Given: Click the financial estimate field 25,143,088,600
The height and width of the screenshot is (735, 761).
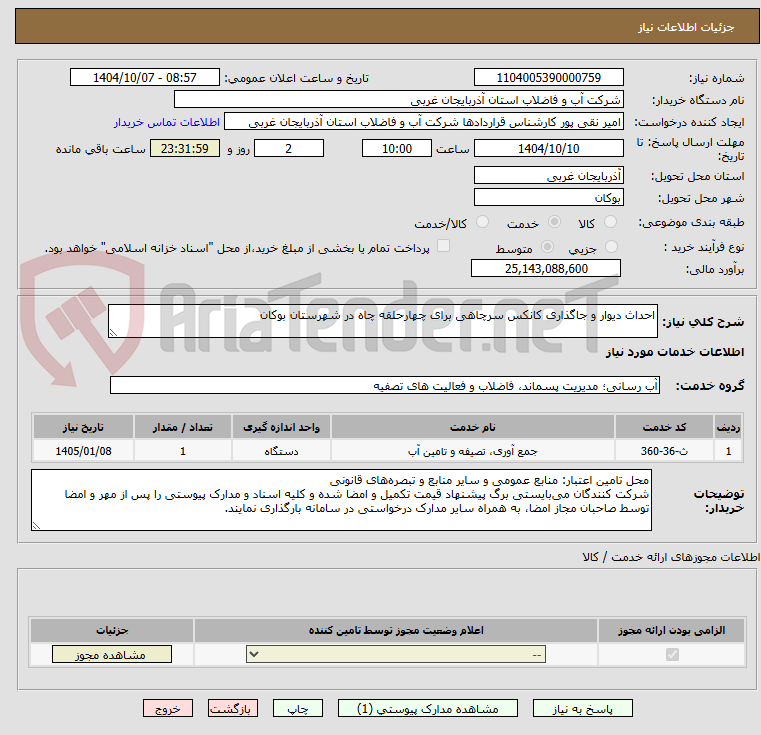Looking at the screenshot, I should 546,268.
